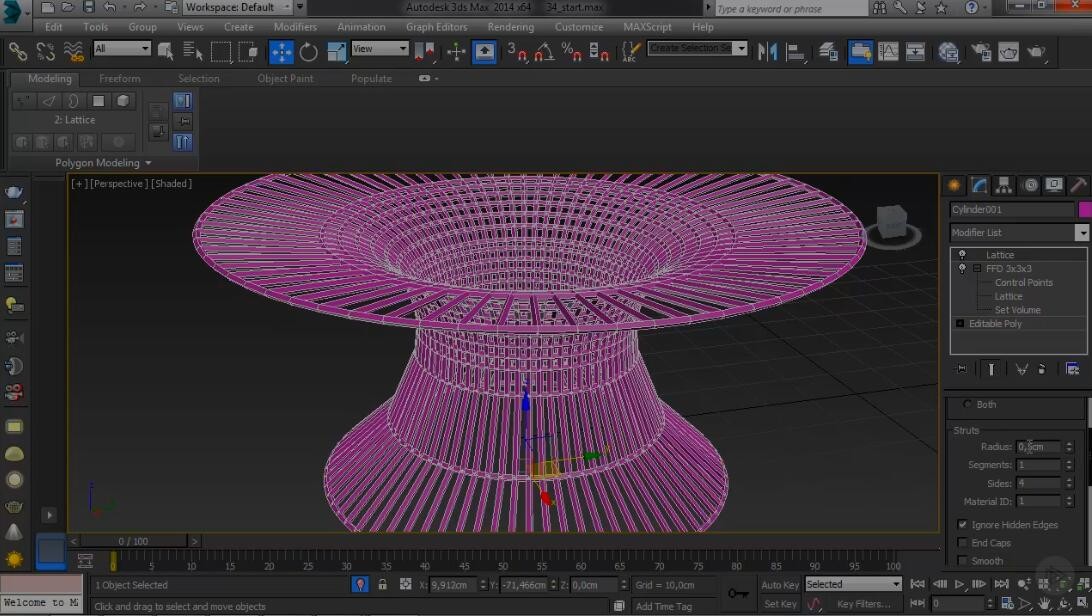This screenshot has height=616, width=1092.
Task: Choose the Rectangular Selection Region tool
Action: (x=221, y=52)
